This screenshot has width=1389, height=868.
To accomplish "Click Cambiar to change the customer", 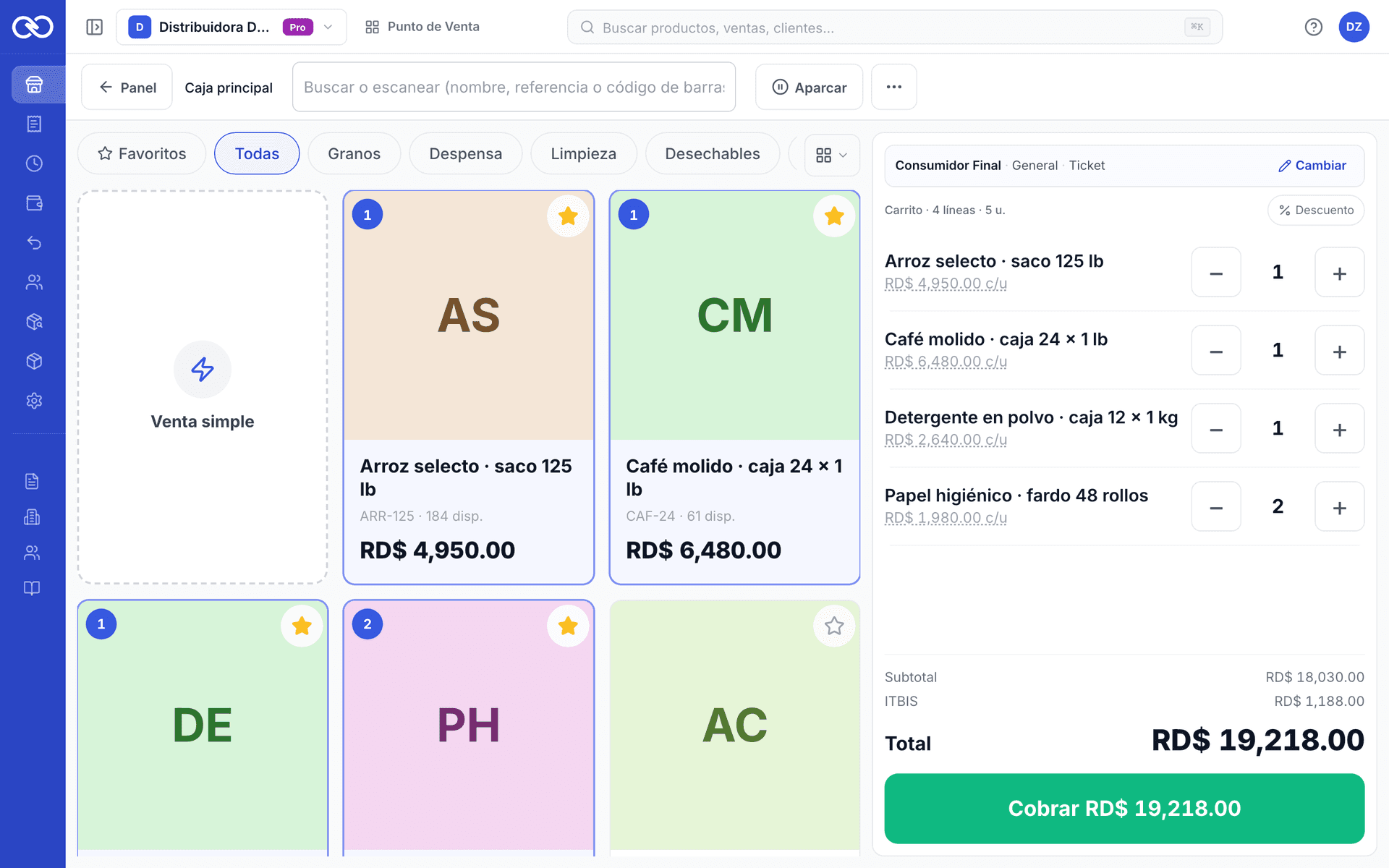I will (1312, 166).
